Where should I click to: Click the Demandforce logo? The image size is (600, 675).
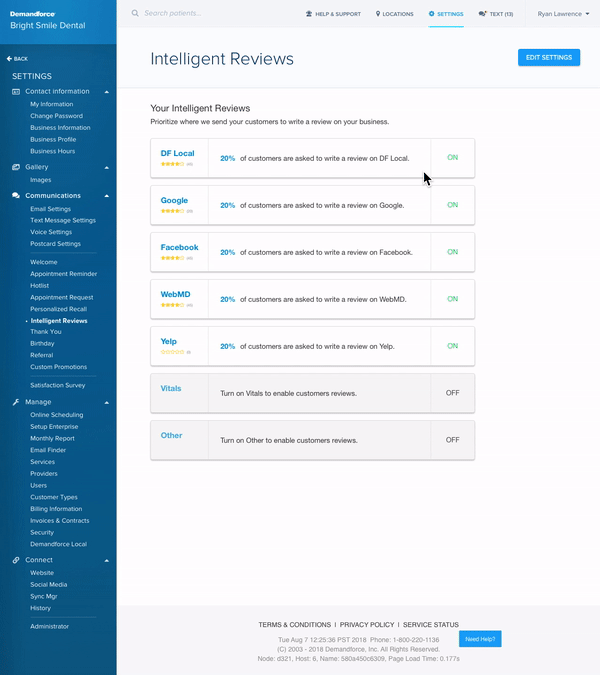(33, 14)
